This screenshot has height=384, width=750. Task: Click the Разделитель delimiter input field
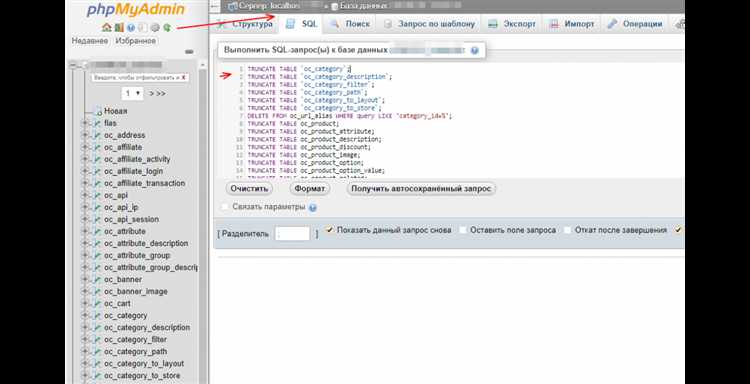click(293, 234)
